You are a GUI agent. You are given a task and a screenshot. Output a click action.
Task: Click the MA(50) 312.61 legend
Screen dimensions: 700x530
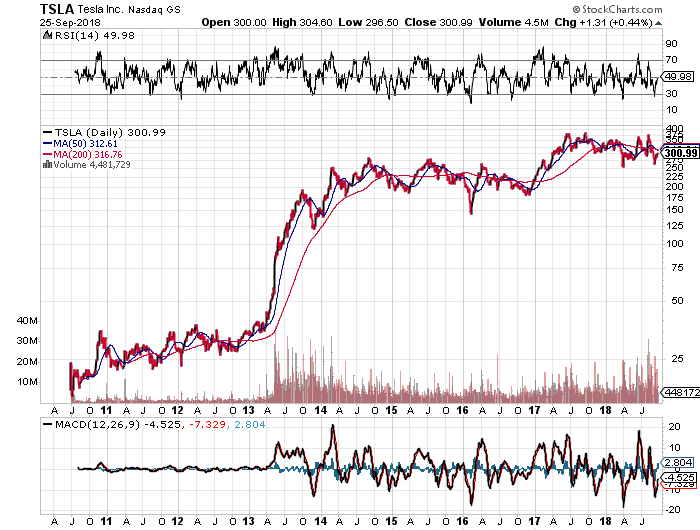(x=80, y=144)
